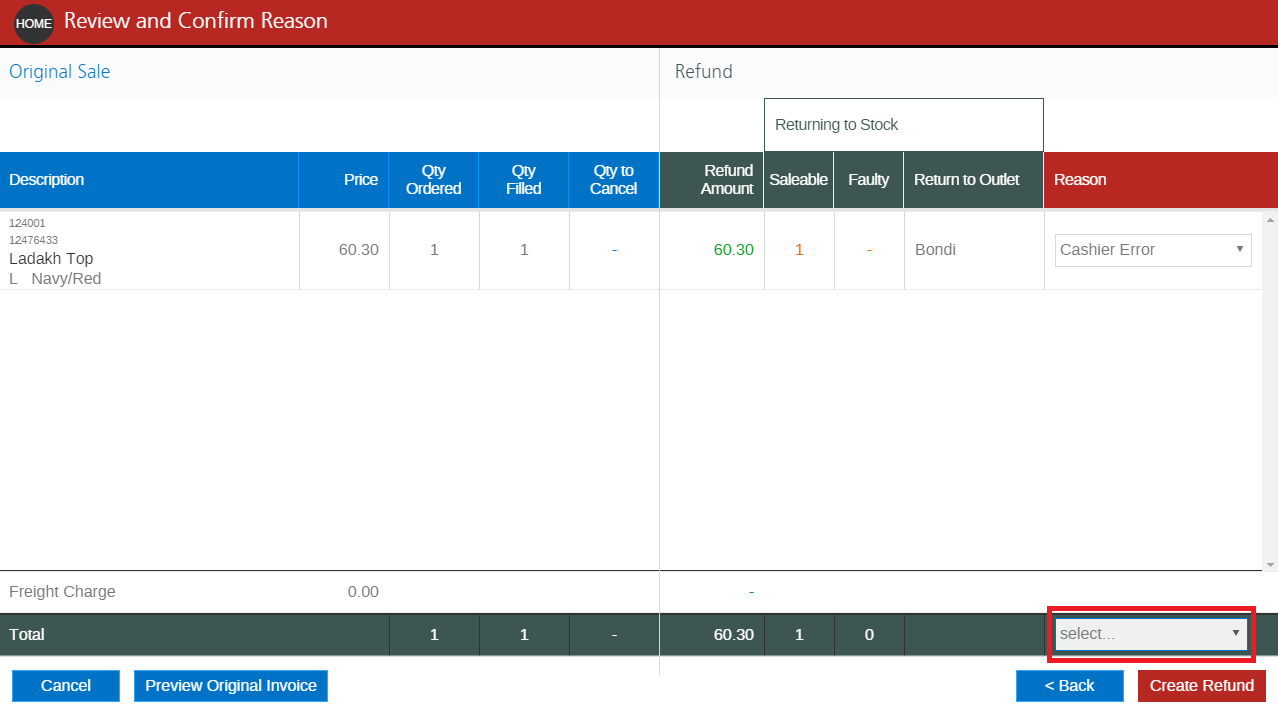1278x716 pixels.
Task: Open the Cashier Error reason dropdown
Action: (x=1153, y=250)
